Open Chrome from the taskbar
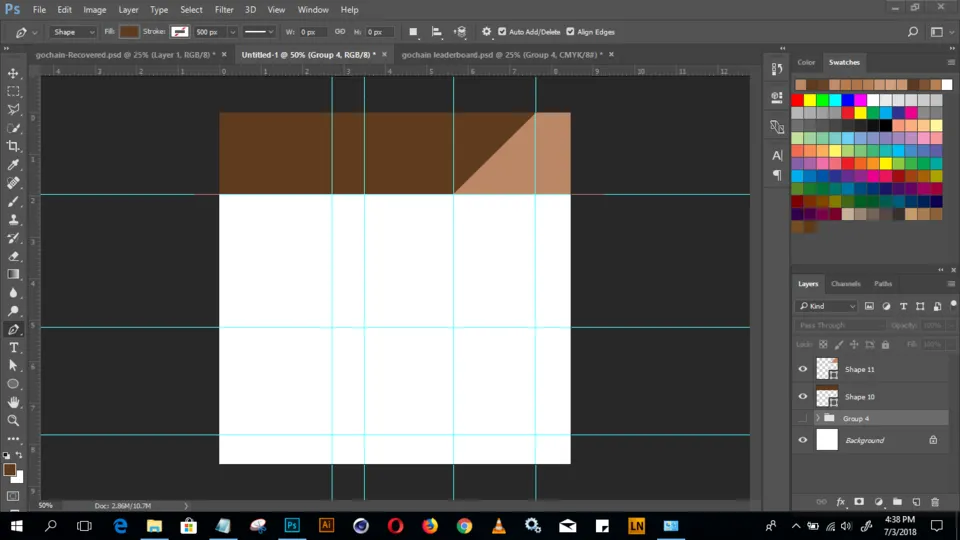This screenshot has height=540, width=960. click(x=464, y=526)
